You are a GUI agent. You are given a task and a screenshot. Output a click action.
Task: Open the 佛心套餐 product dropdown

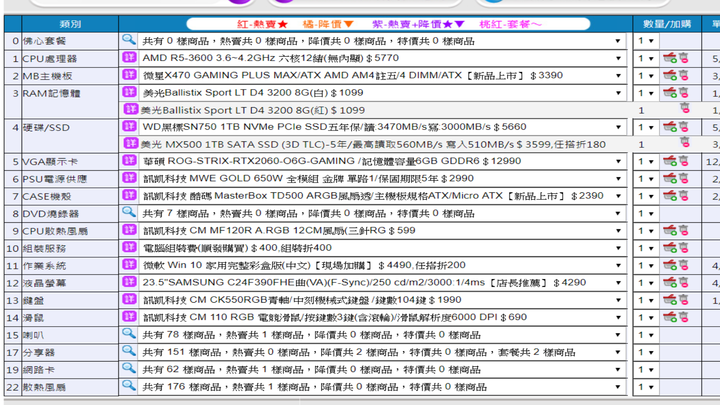[382, 41]
